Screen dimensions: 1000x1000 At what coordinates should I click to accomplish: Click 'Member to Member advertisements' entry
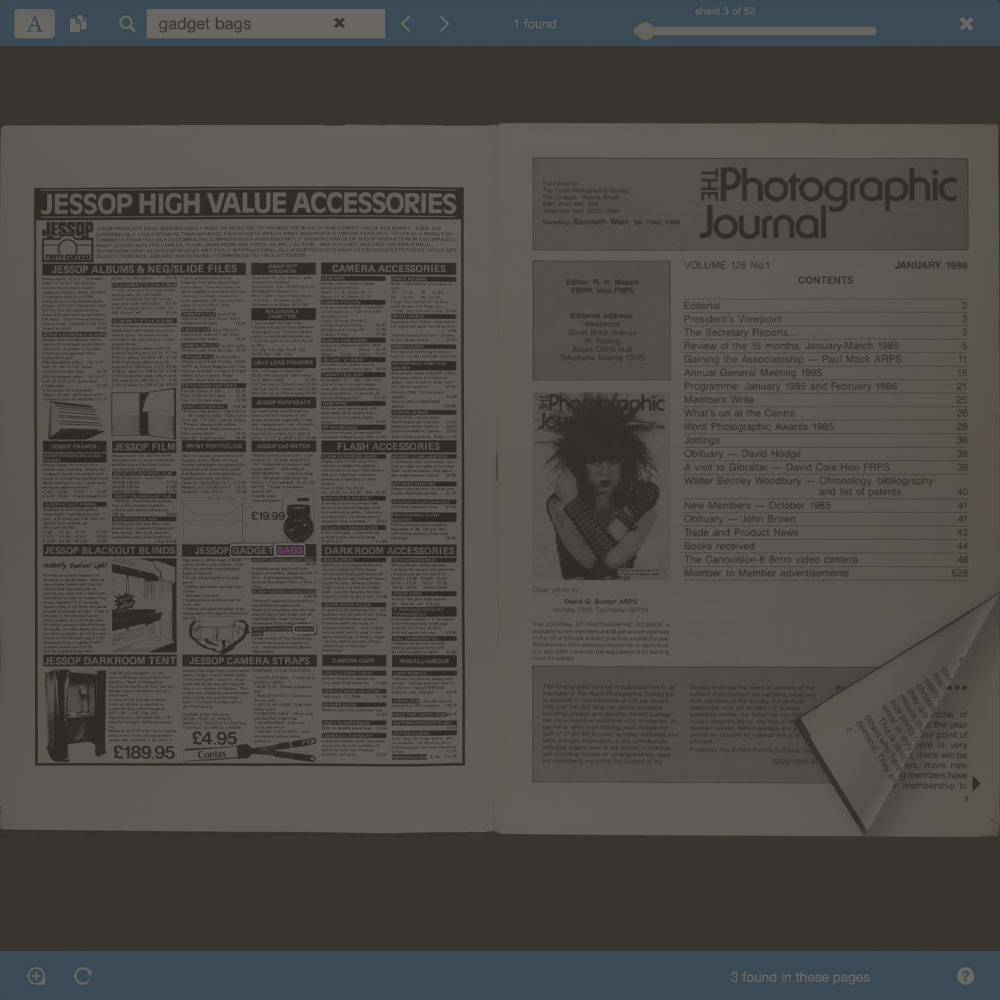point(825,573)
